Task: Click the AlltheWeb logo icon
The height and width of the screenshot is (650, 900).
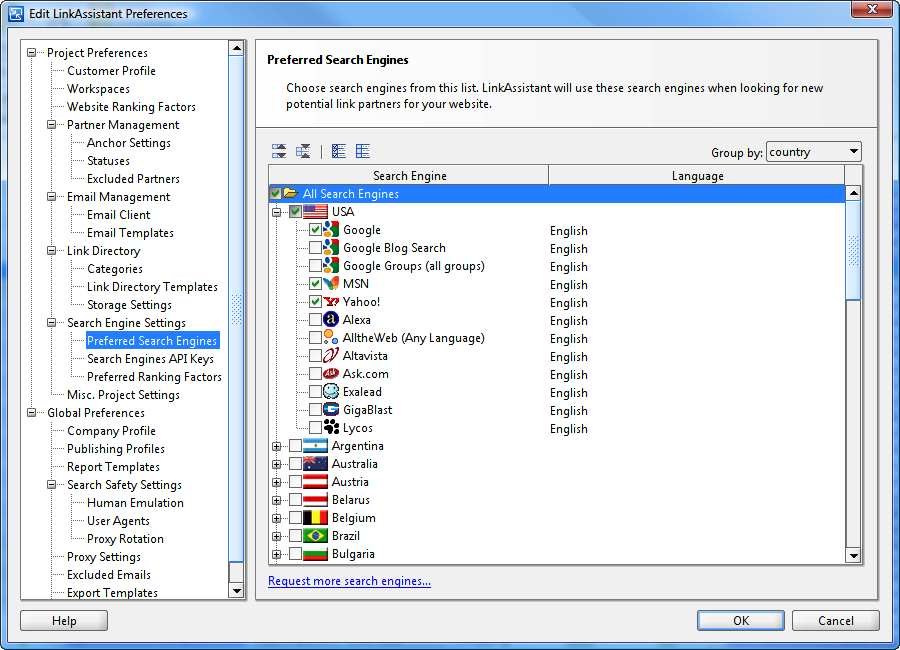Action: click(331, 338)
